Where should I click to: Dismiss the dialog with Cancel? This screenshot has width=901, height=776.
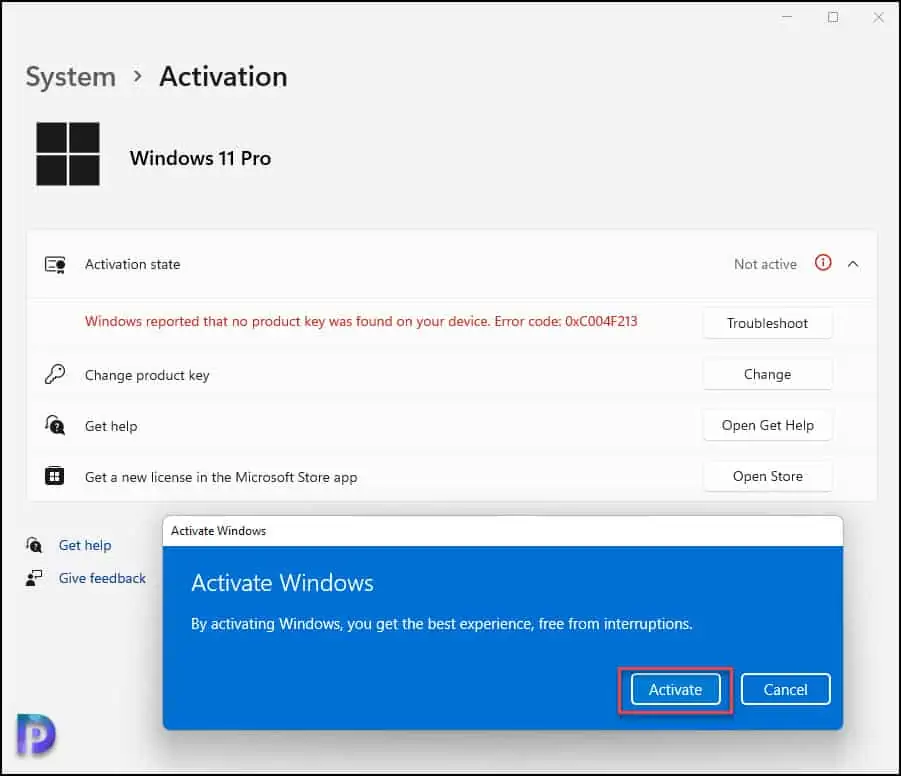(x=785, y=690)
